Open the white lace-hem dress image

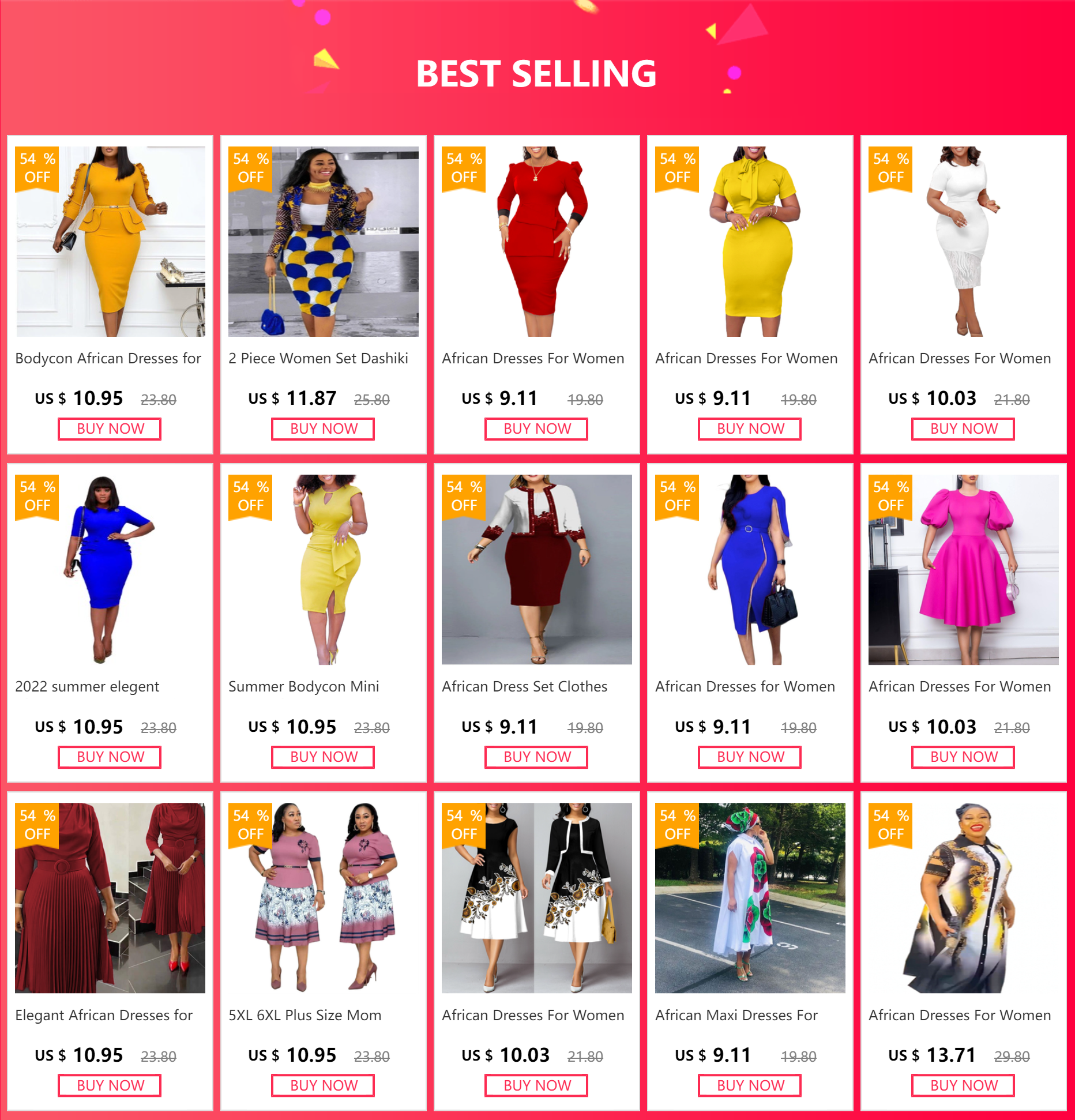click(964, 241)
